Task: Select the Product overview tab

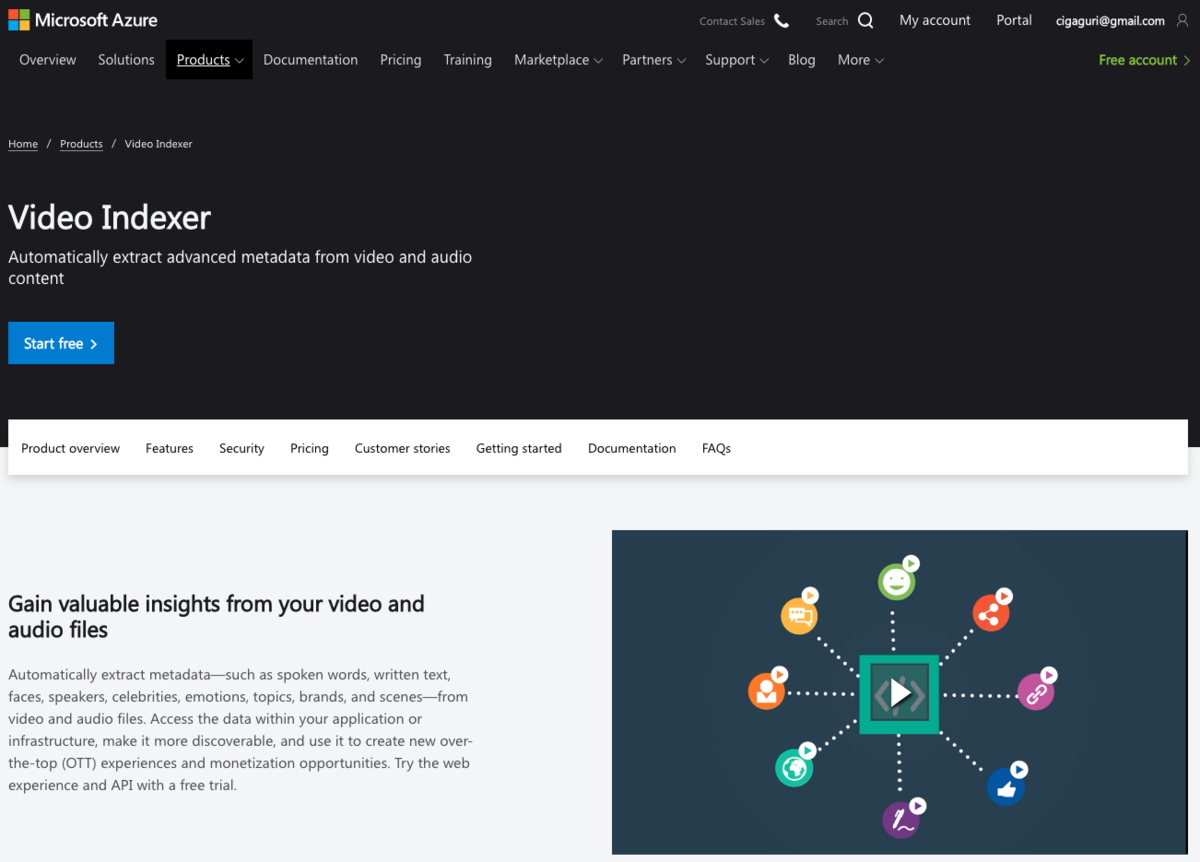Action: tap(70, 448)
